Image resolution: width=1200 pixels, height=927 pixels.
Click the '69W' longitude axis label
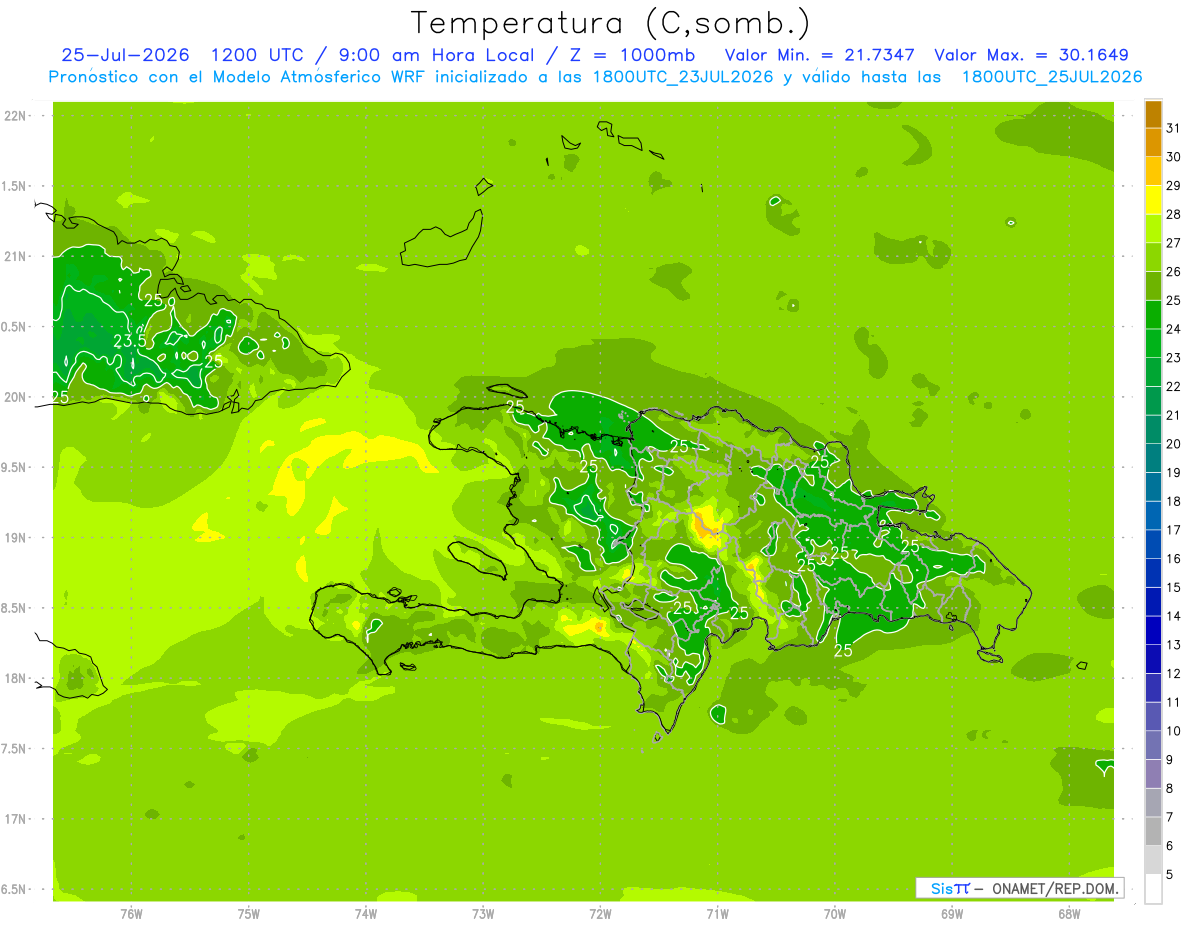coord(952,913)
